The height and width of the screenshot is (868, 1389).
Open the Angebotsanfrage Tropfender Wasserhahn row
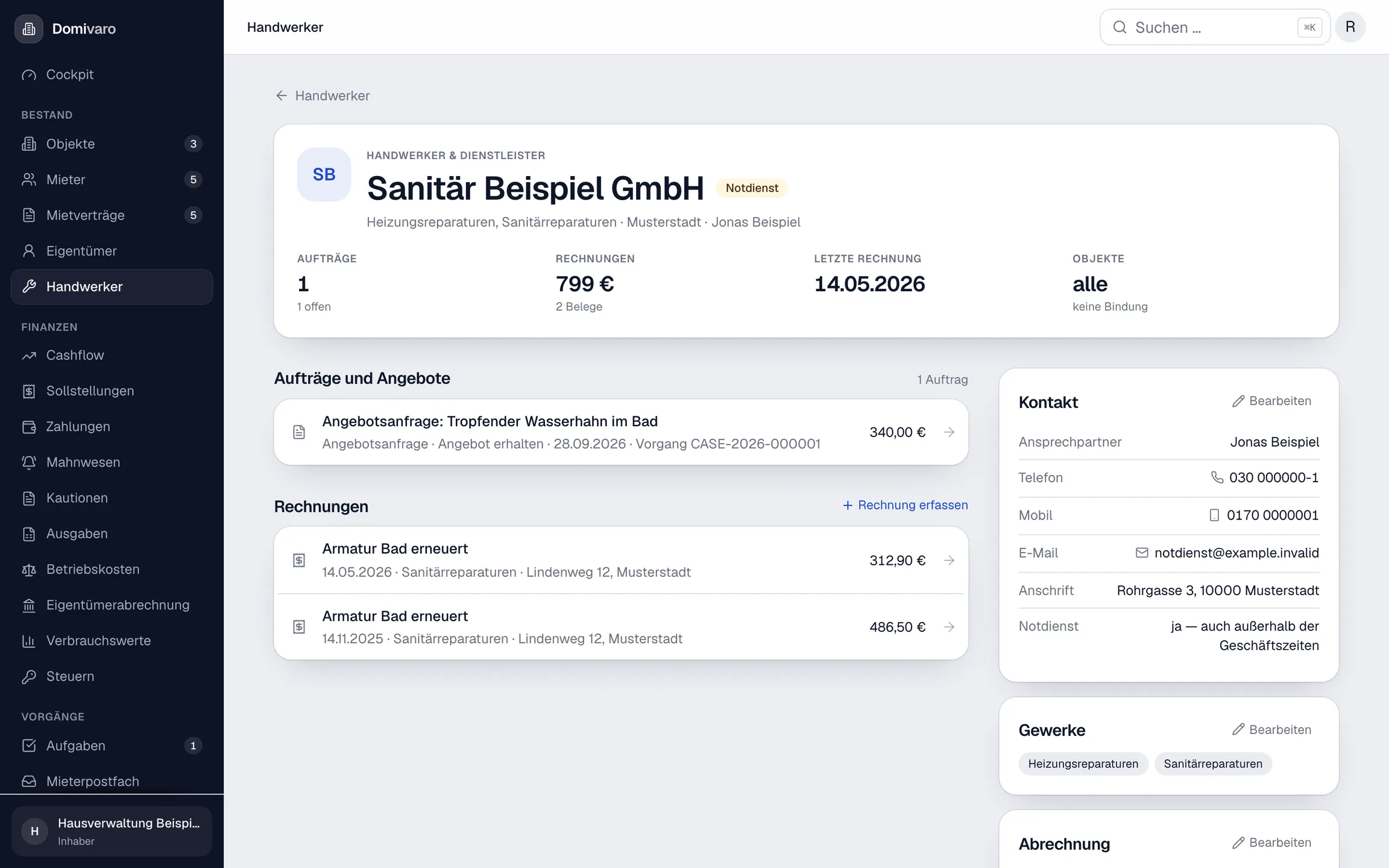(x=621, y=432)
